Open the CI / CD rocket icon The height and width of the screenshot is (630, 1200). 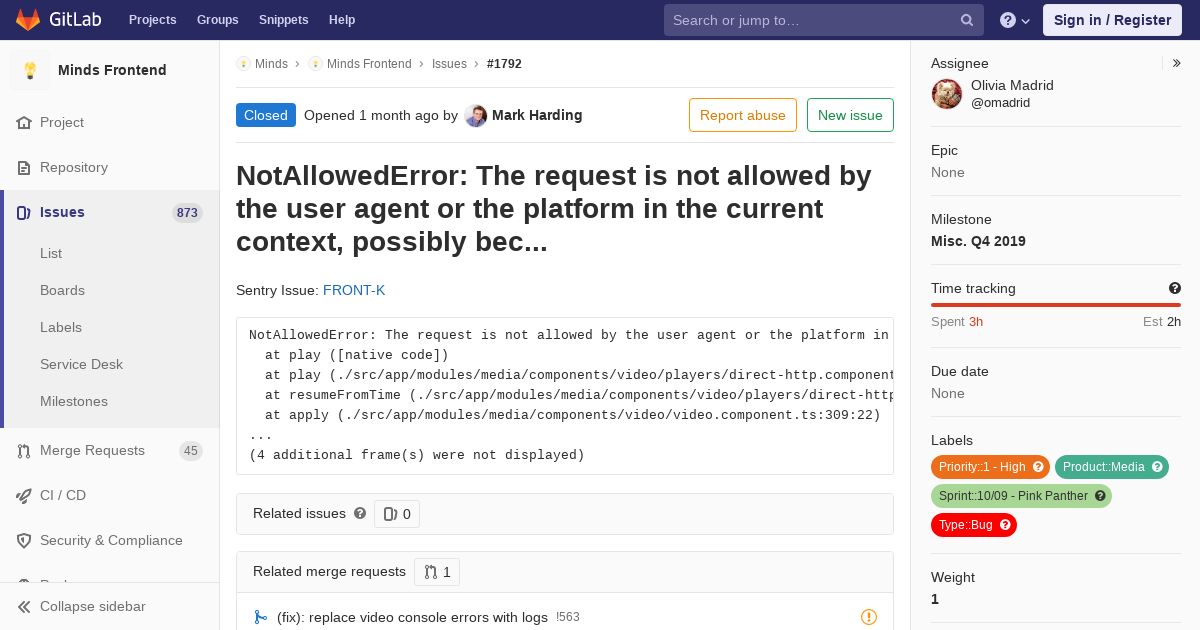24,495
